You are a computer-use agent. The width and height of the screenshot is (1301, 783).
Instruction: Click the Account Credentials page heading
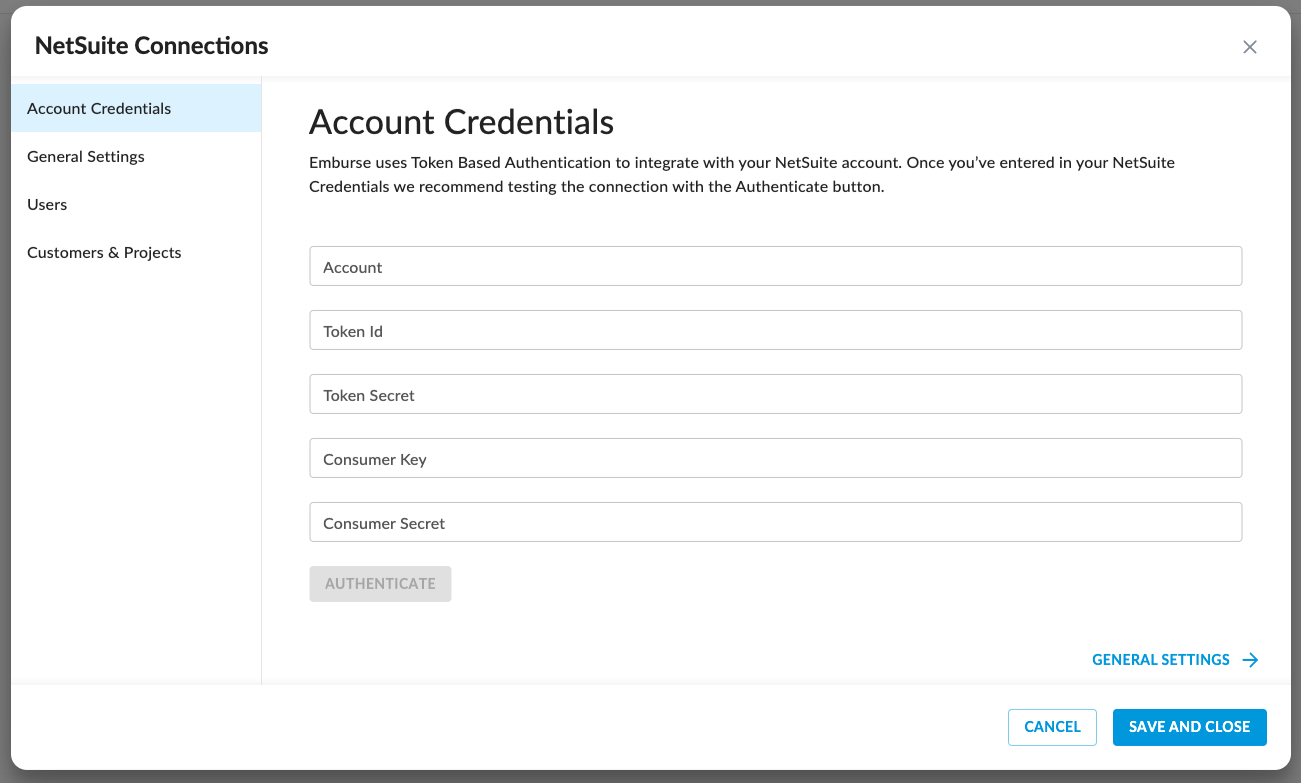[461, 122]
